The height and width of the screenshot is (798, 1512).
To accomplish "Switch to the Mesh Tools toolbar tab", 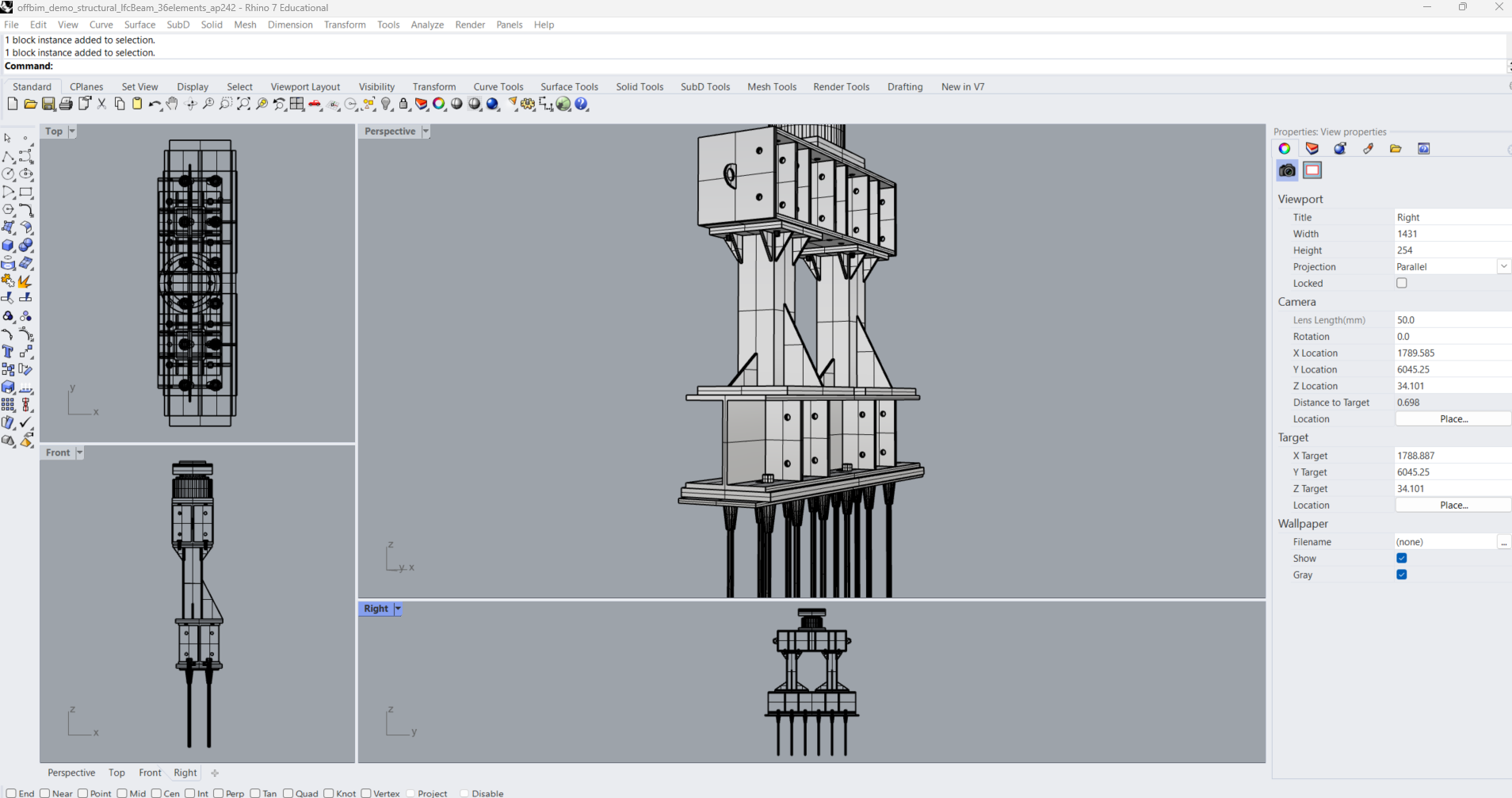I will (772, 86).
